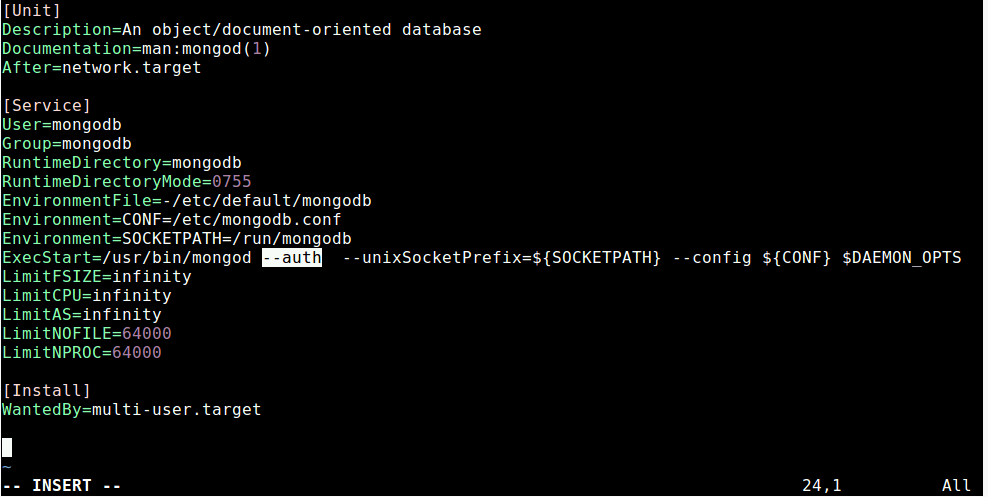Click the highlighted --auth flag
988x497 pixels.
click(292, 258)
